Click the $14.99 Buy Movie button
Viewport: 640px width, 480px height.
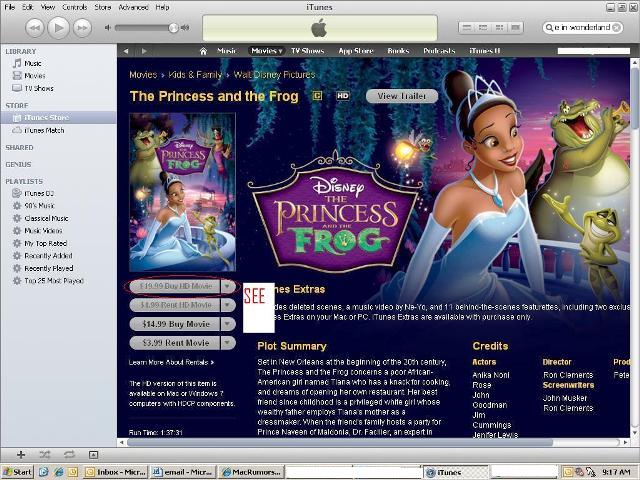pyautogui.click(x=176, y=324)
